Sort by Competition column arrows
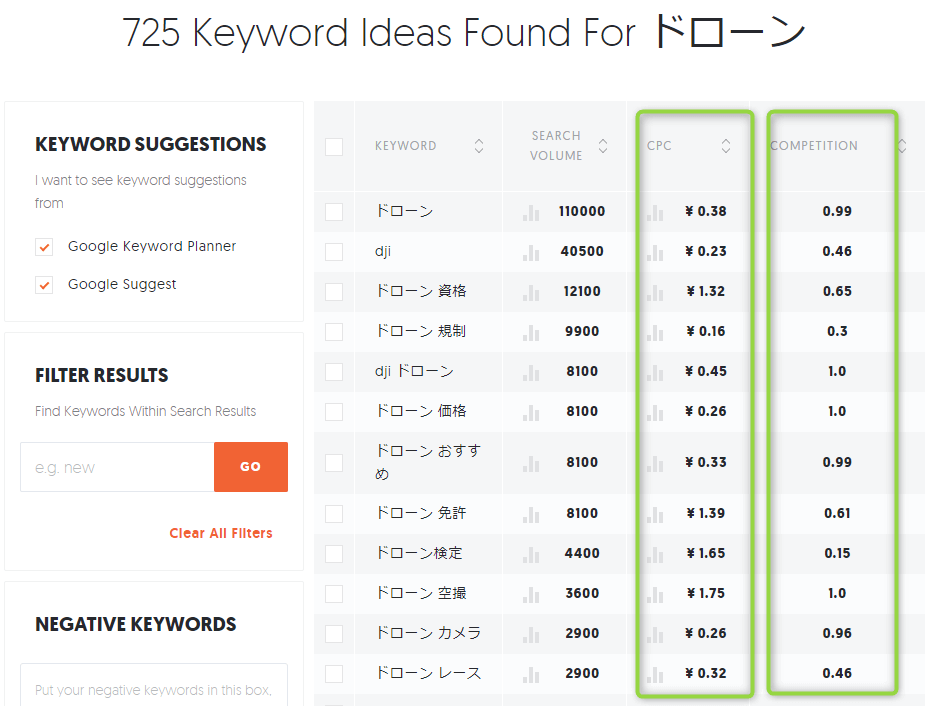The width and height of the screenshot is (931, 706). [x=901, y=146]
